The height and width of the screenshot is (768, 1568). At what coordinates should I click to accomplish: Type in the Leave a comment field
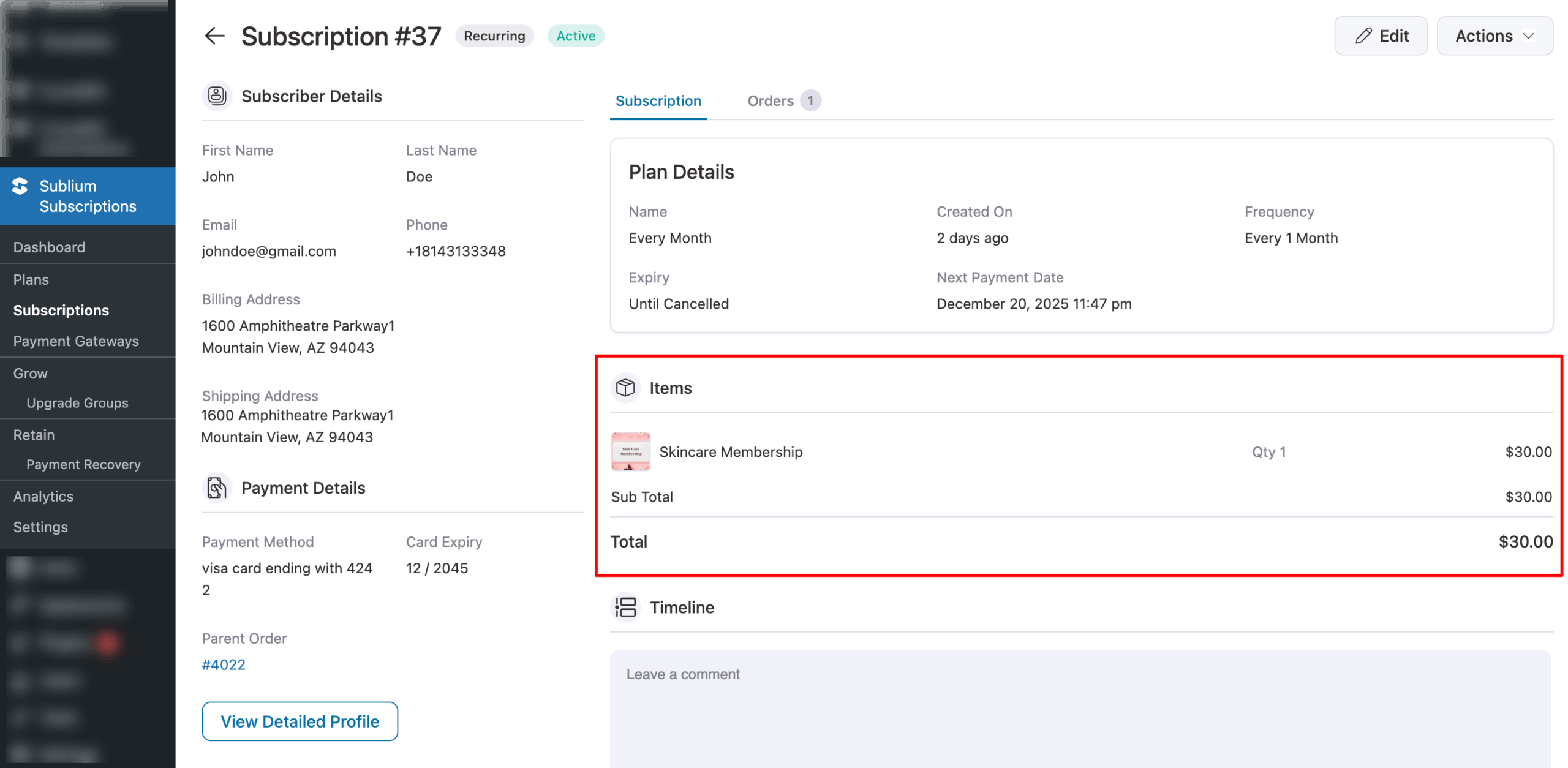(1079, 704)
